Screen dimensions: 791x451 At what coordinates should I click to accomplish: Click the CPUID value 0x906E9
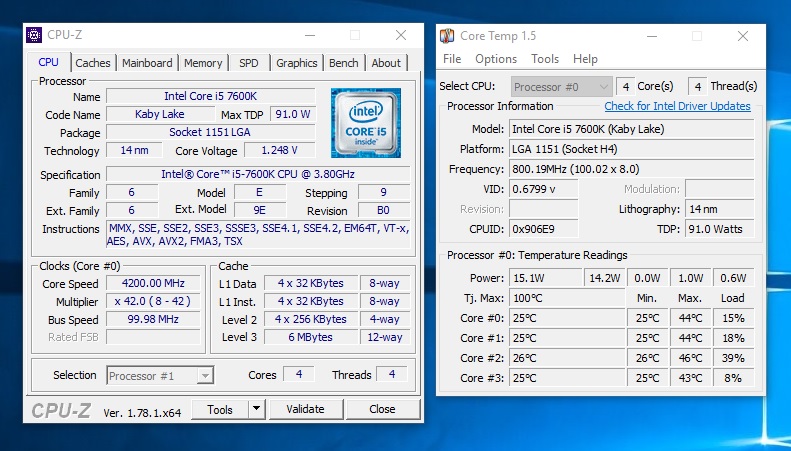(x=543, y=229)
